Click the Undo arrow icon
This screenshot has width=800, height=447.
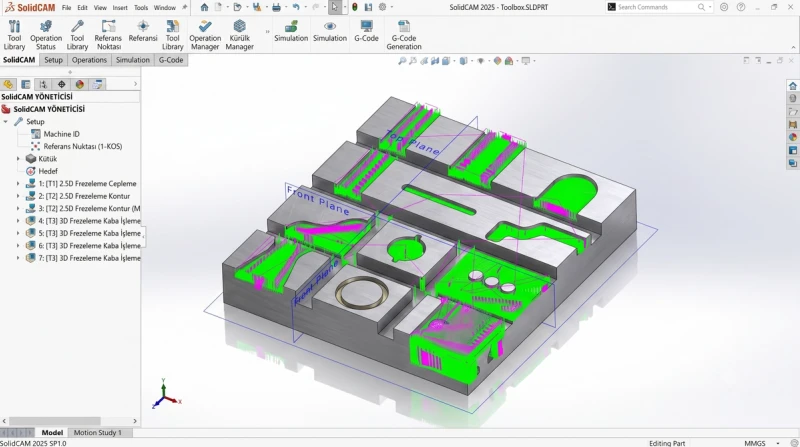pos(296,7)
